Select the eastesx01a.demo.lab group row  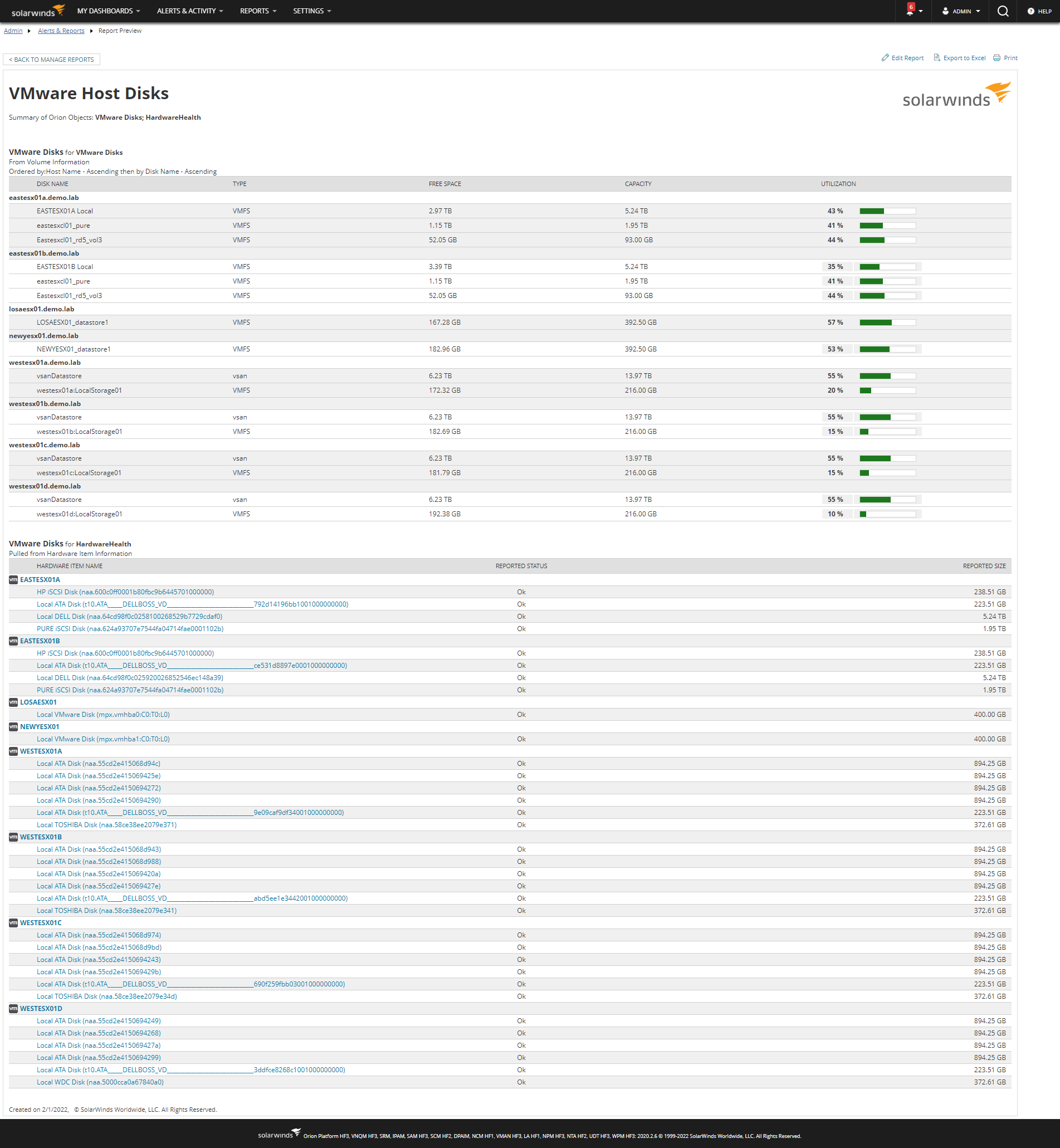510,198
